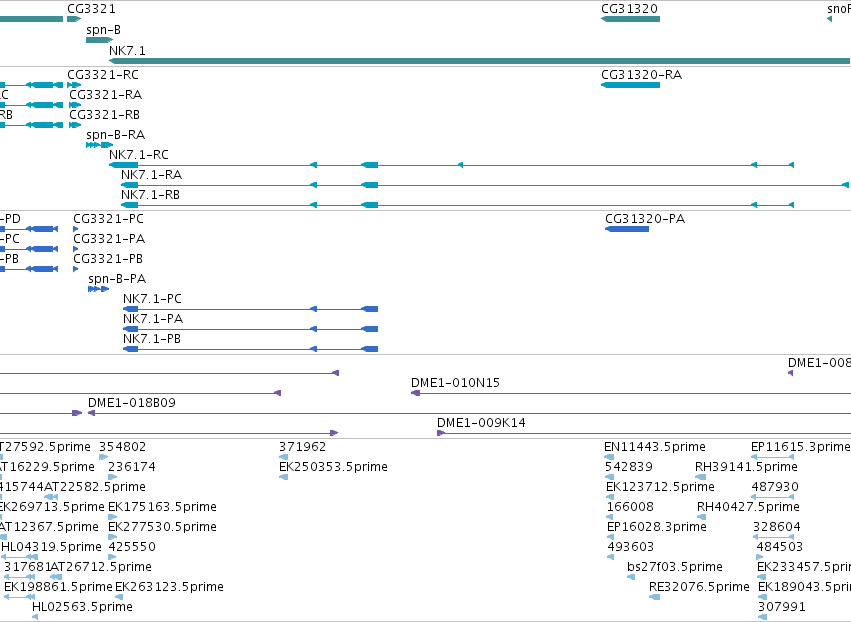Select the NK7.1-PB protein label

pyautogui.click(x=152, y=339)
